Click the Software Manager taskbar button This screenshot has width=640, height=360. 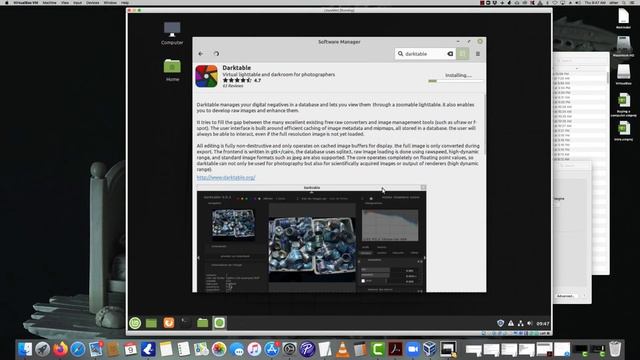pos(219,323)
